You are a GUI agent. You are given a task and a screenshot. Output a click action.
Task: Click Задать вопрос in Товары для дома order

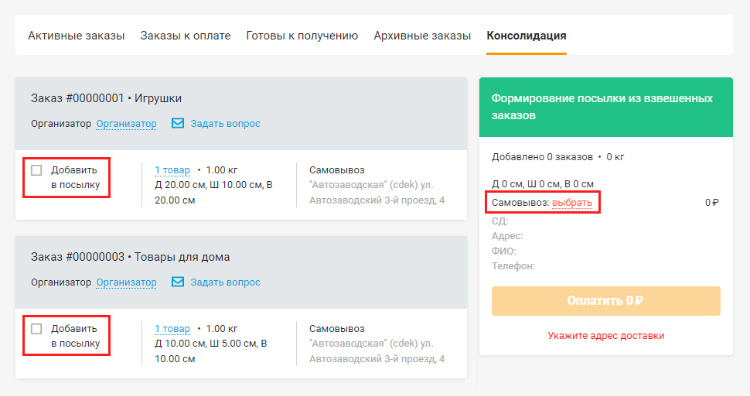pos(225,283)
